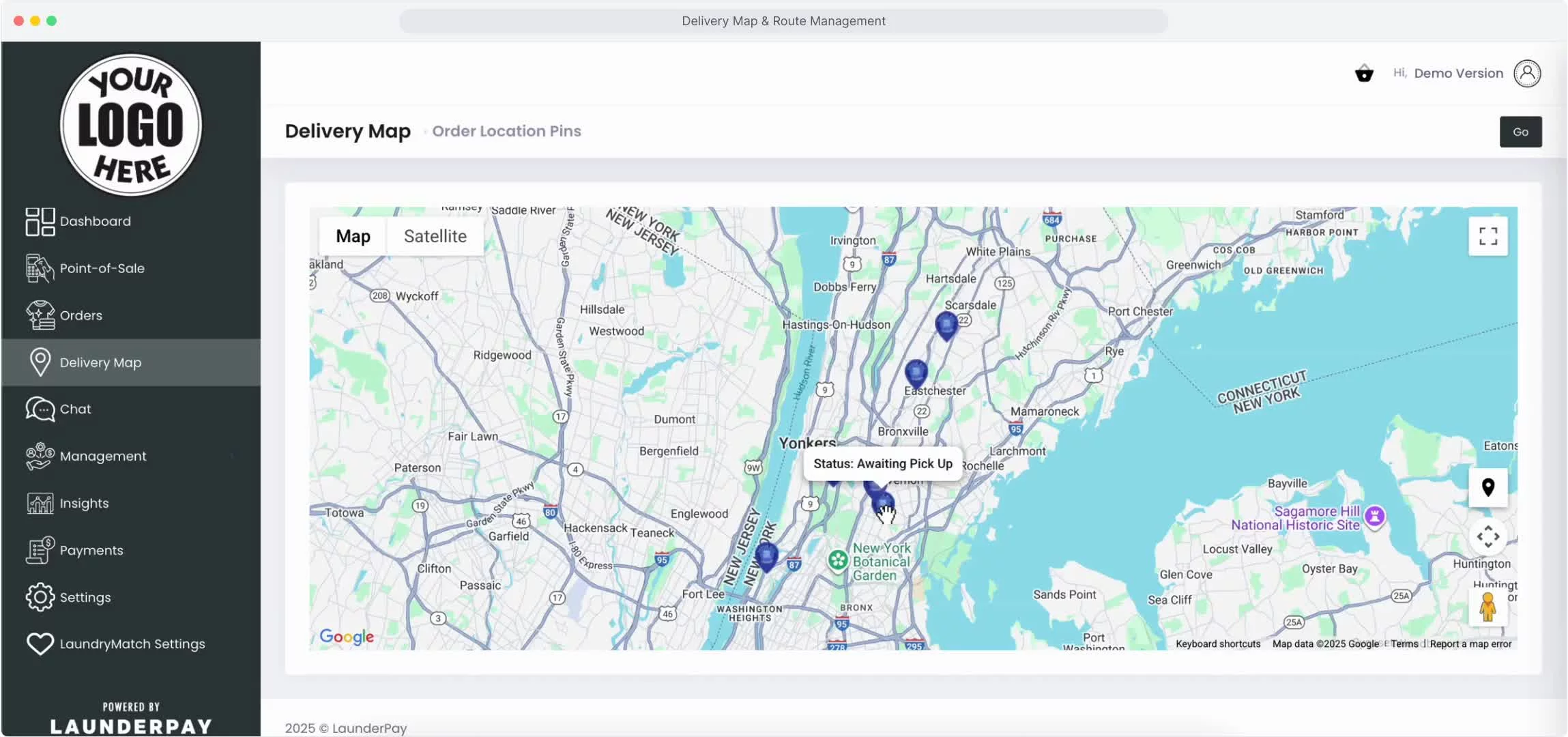Open the user profile avatar
The image size is (1568, 737).
(1527, 73)
